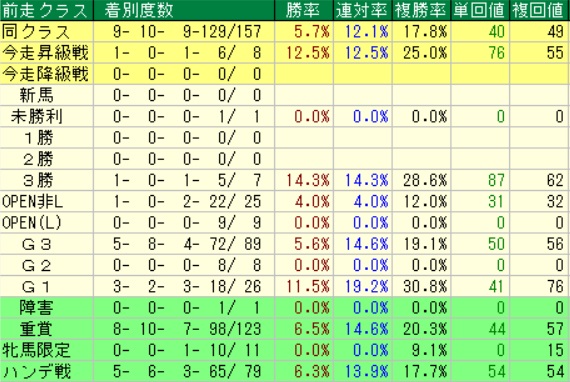570x382 pixels.
Task: Click the 19.2% value in G1 row
Action: pyautogui.click(x=363, y=286)
